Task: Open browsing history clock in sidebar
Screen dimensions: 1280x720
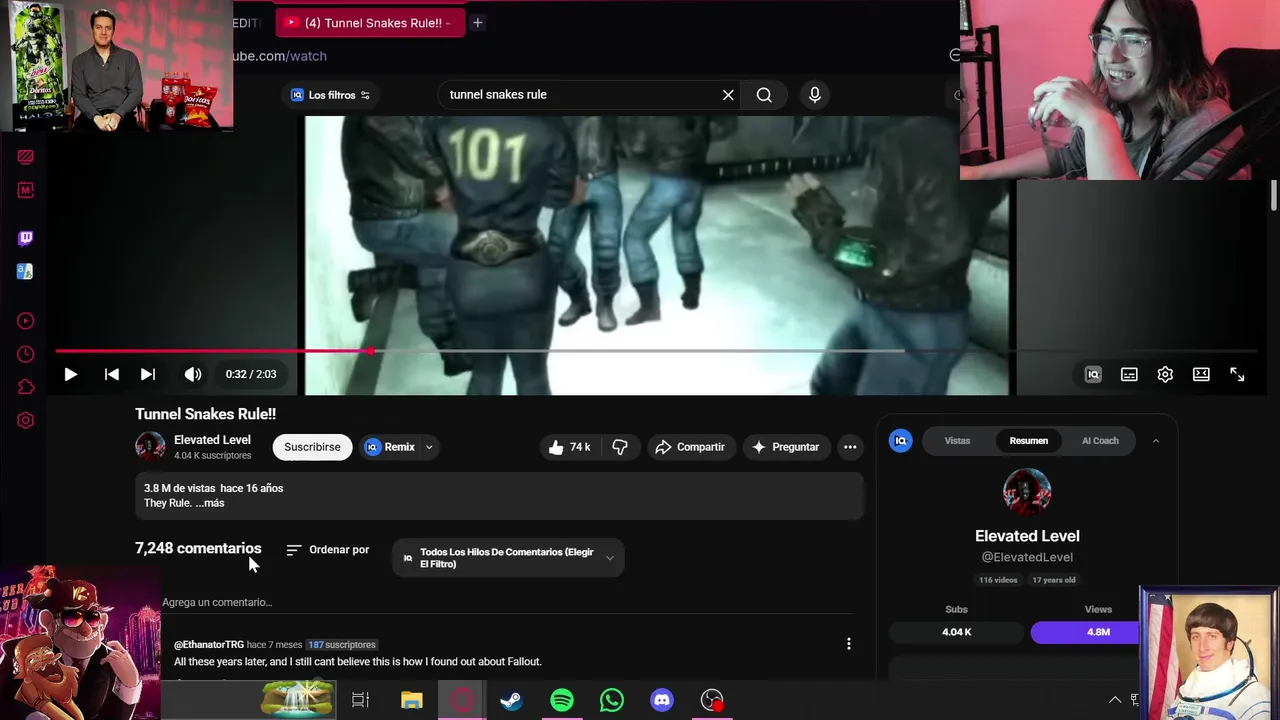Action: pyautogui.click(x=25, y=354)
